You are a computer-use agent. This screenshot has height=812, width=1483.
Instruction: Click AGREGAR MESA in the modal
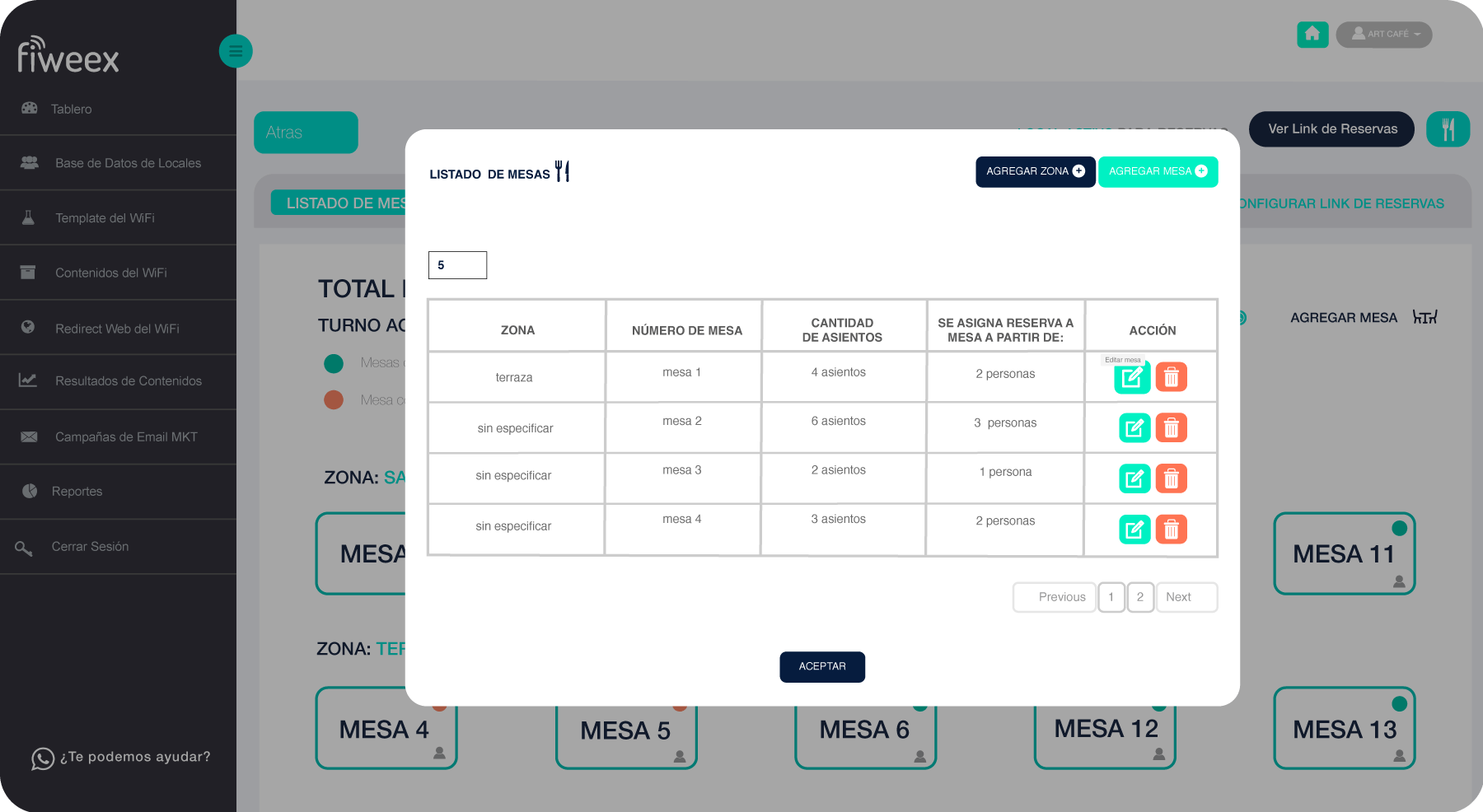coord(1158,171)
